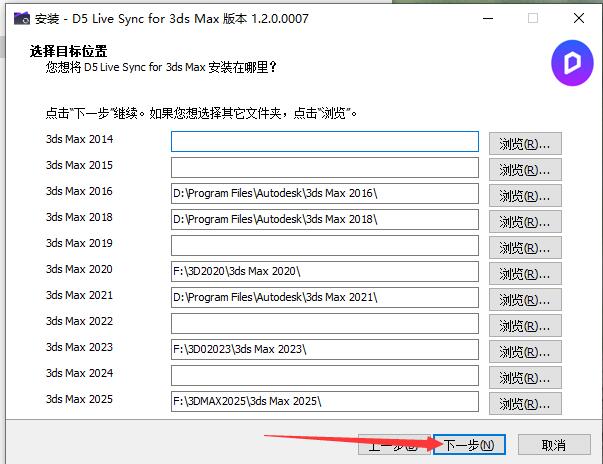Click the 3ds Max 2025 label

79,399
